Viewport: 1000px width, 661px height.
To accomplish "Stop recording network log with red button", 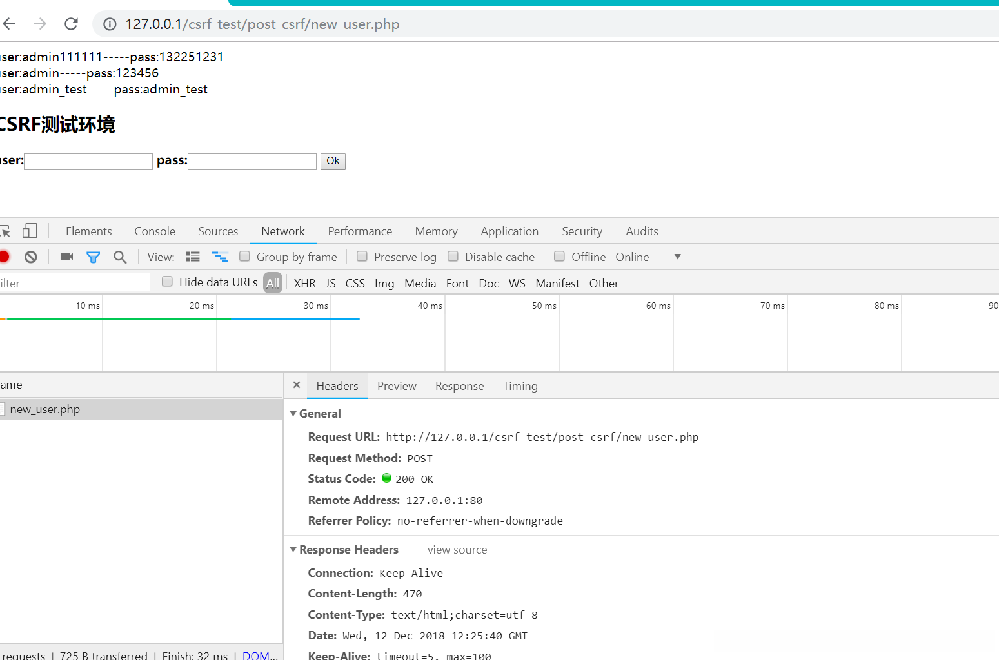I will (4, 257).
